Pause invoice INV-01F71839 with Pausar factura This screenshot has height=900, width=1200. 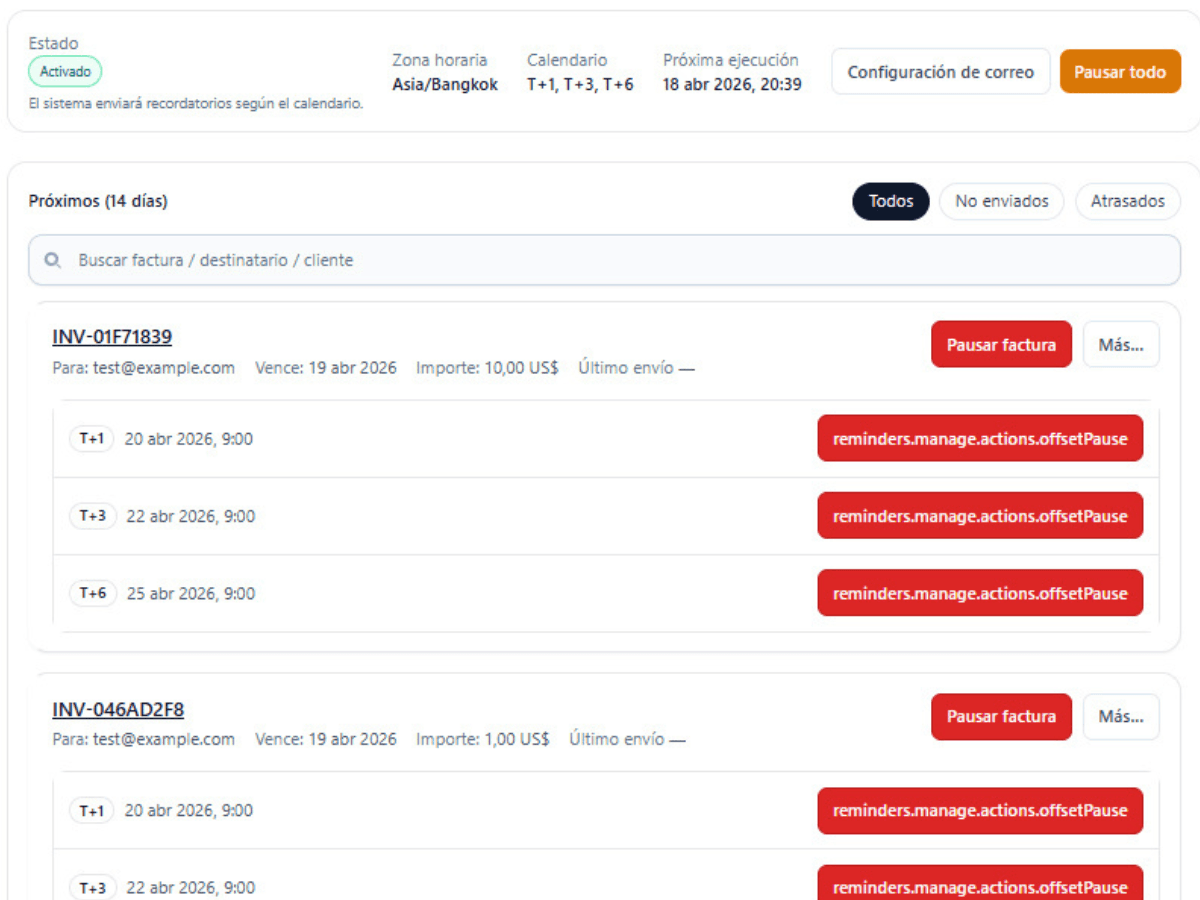coord(1001,344)
